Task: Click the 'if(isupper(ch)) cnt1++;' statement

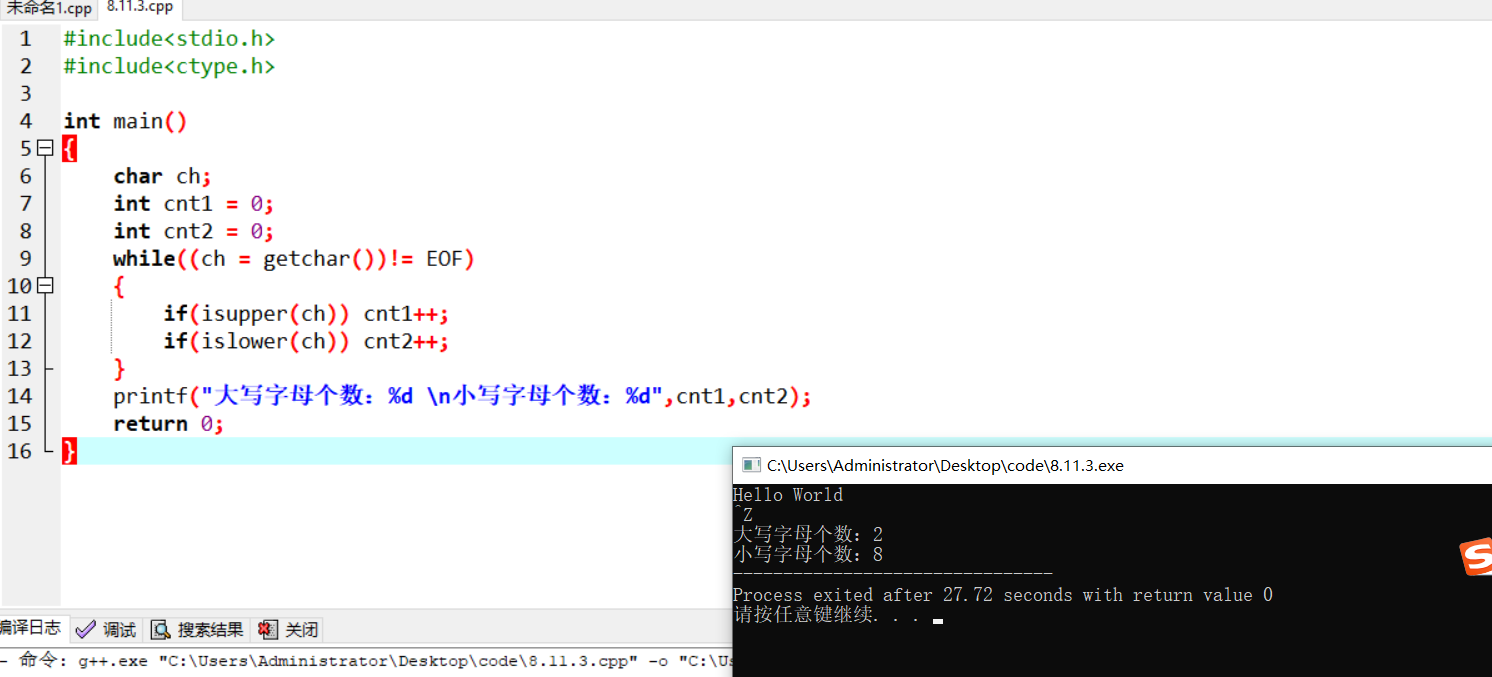Action: tap(306, 314)
